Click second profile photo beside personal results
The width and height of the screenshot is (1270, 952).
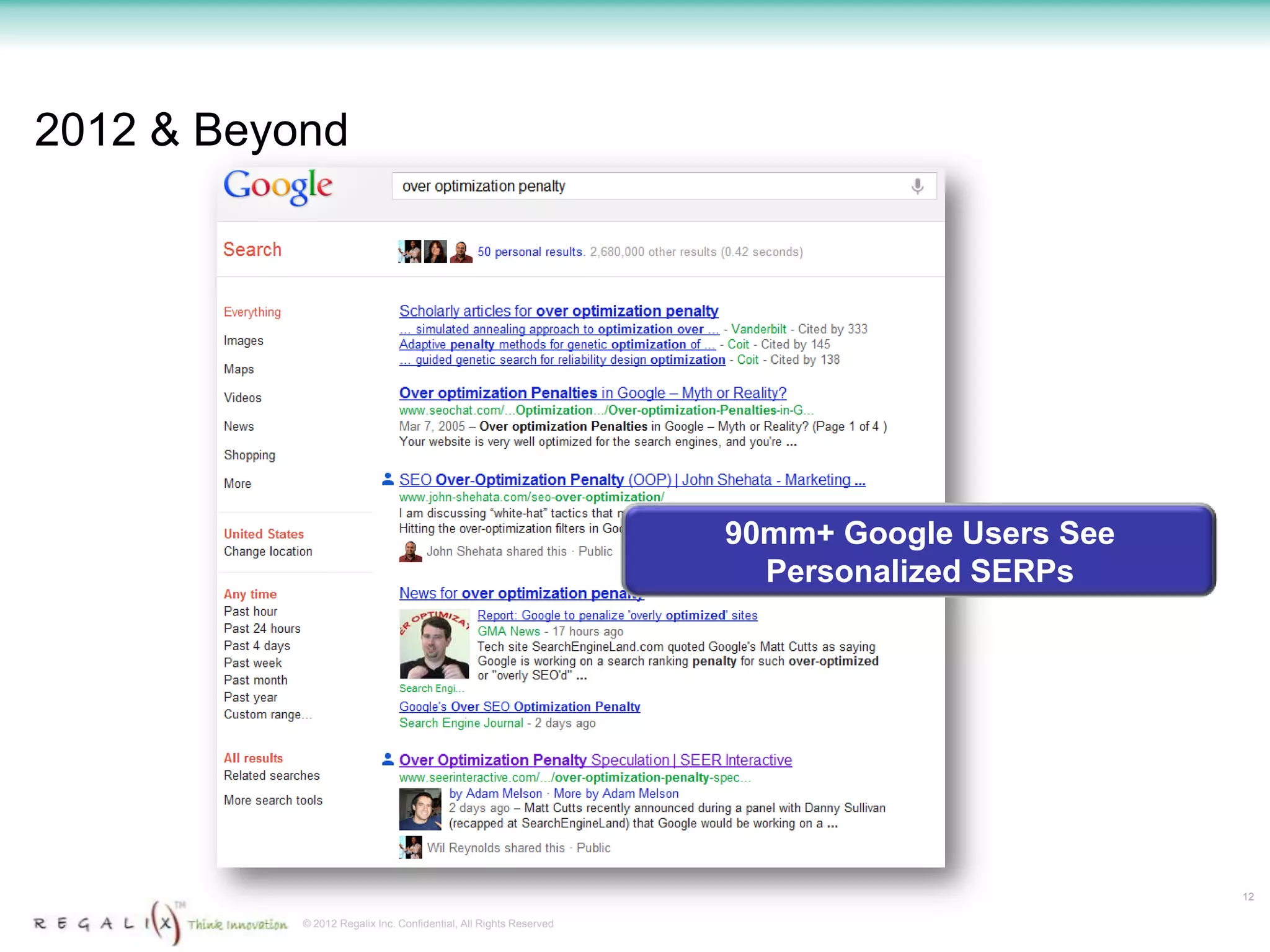click(x=435, y=251)
